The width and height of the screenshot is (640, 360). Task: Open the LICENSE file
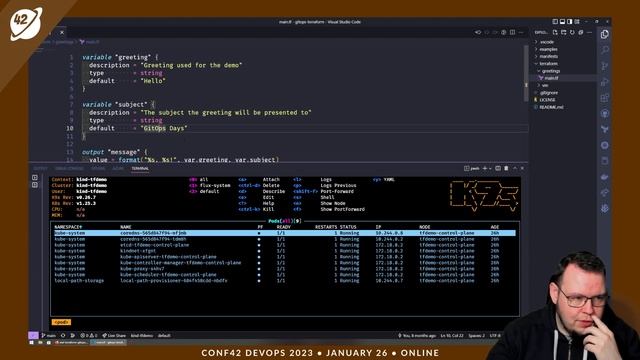[x=547, y=100]
